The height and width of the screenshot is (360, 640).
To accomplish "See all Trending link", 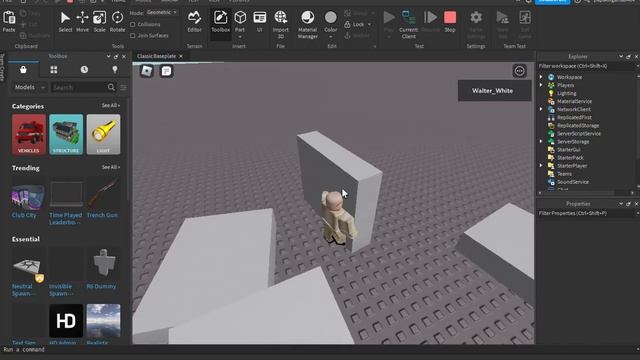I will [111, 167].
